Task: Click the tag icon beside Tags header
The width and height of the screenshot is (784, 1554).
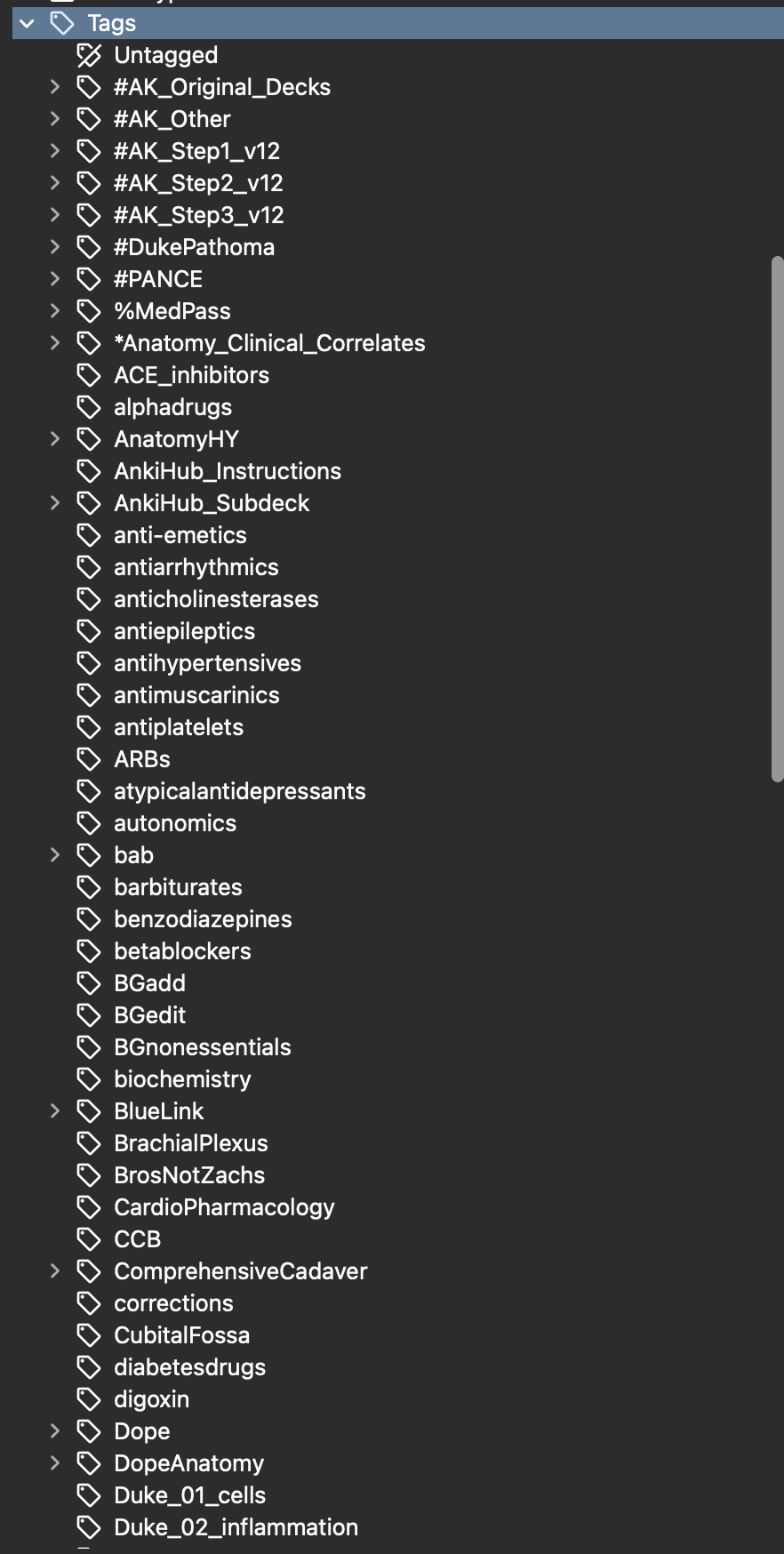Action: [62, 23]
